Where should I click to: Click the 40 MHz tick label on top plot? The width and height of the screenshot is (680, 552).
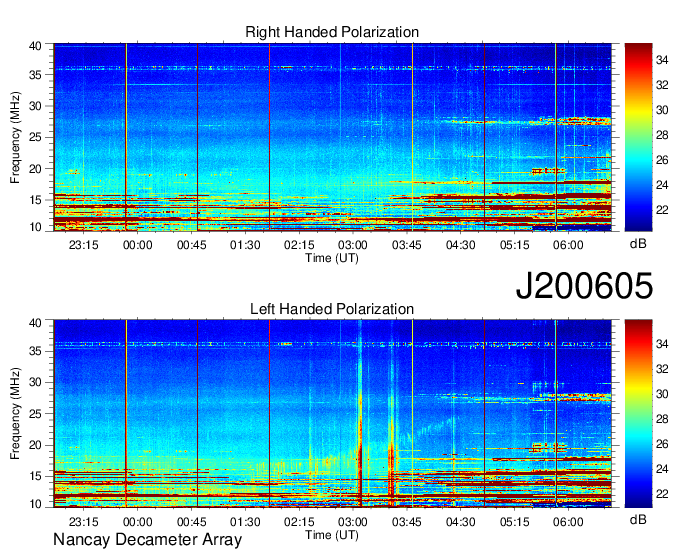point(35,46)
